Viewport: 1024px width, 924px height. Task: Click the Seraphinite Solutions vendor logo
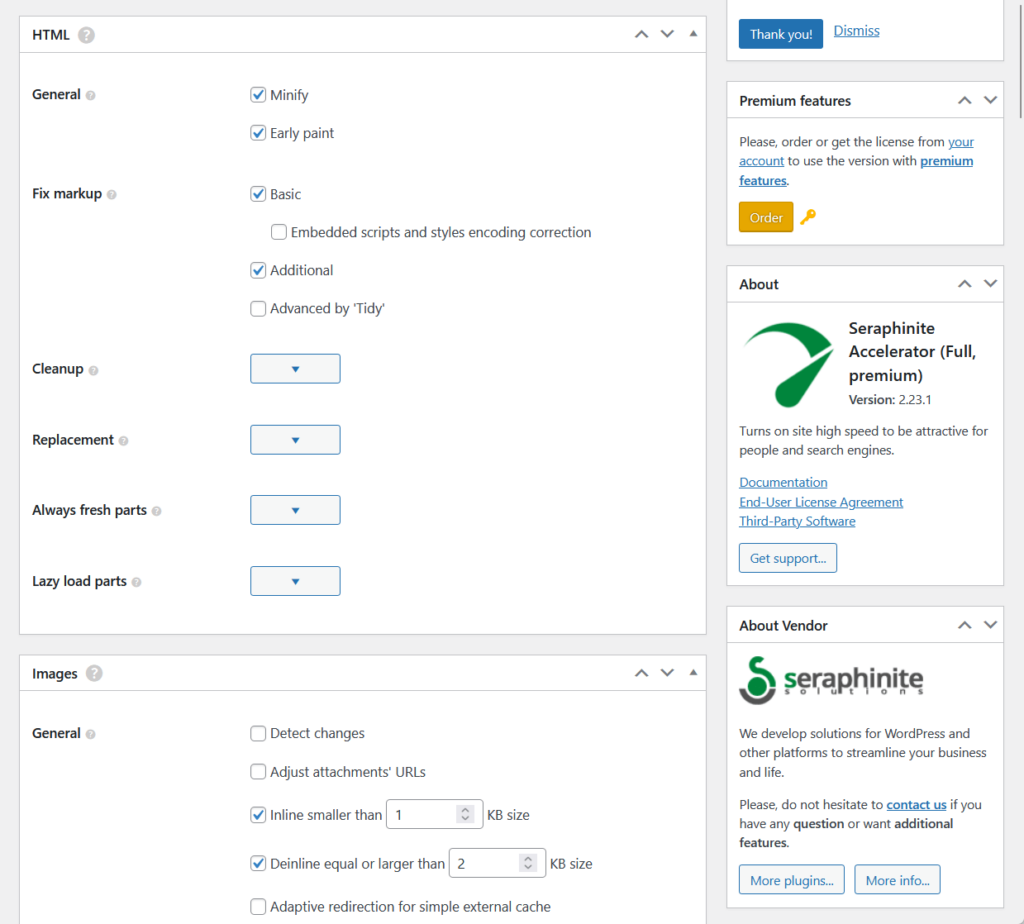[x=831, y=680]
